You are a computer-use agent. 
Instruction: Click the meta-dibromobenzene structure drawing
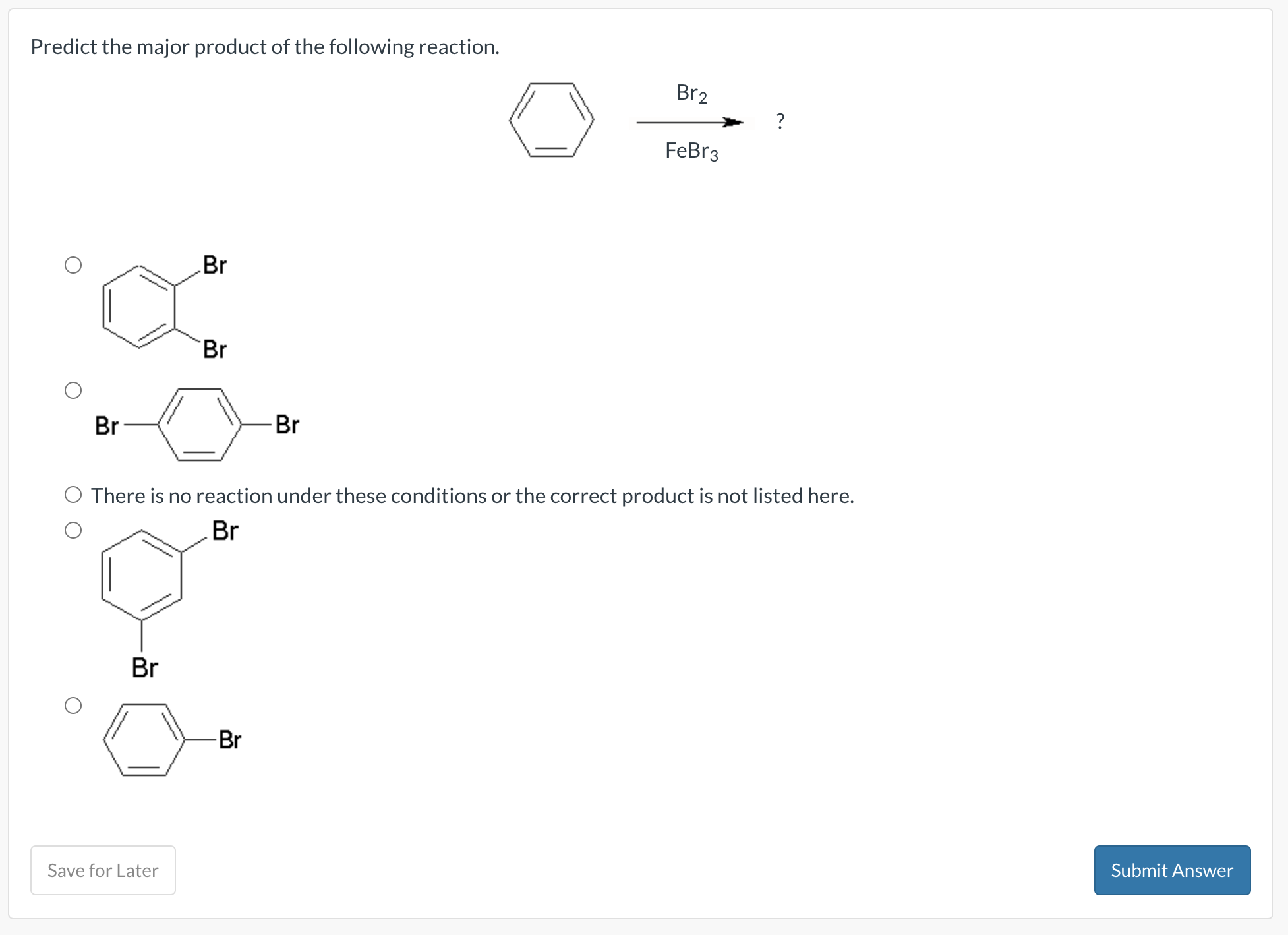(142, 574)
